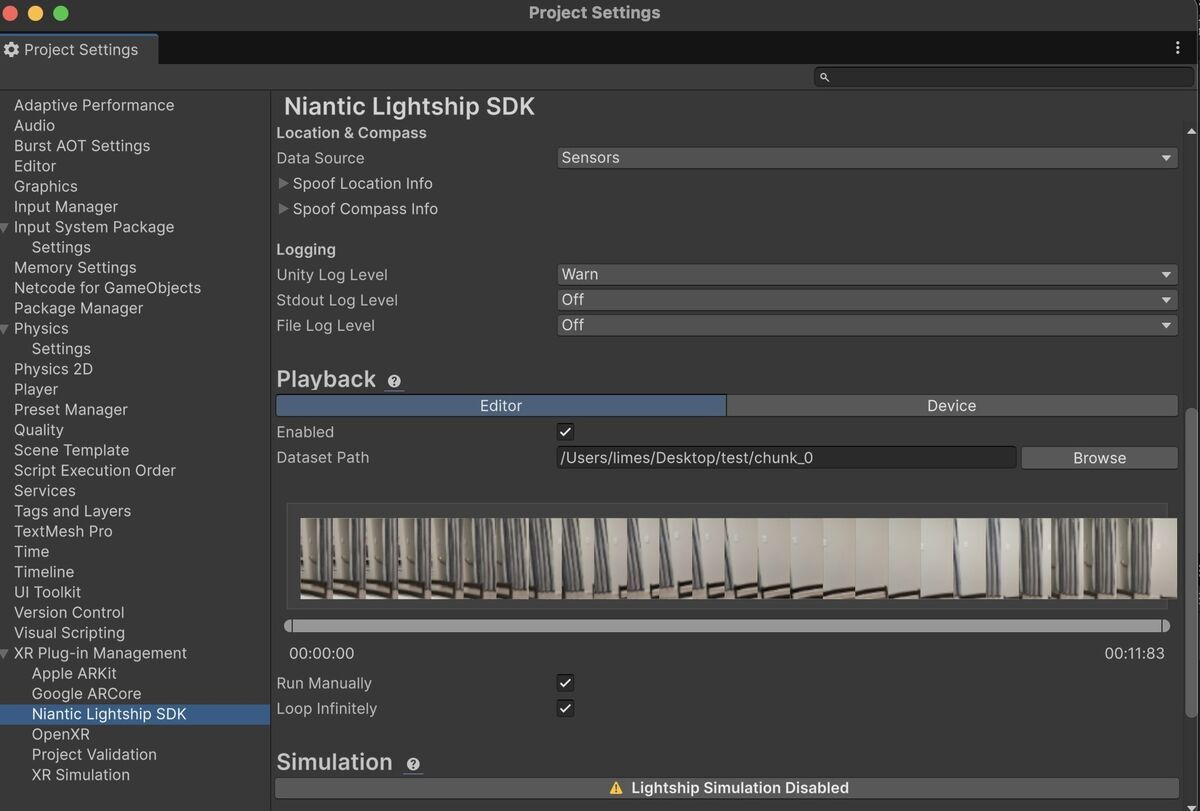Select XR Simulation settings
The height and width of the screenshot is (811, 1200).
point(80,775)
